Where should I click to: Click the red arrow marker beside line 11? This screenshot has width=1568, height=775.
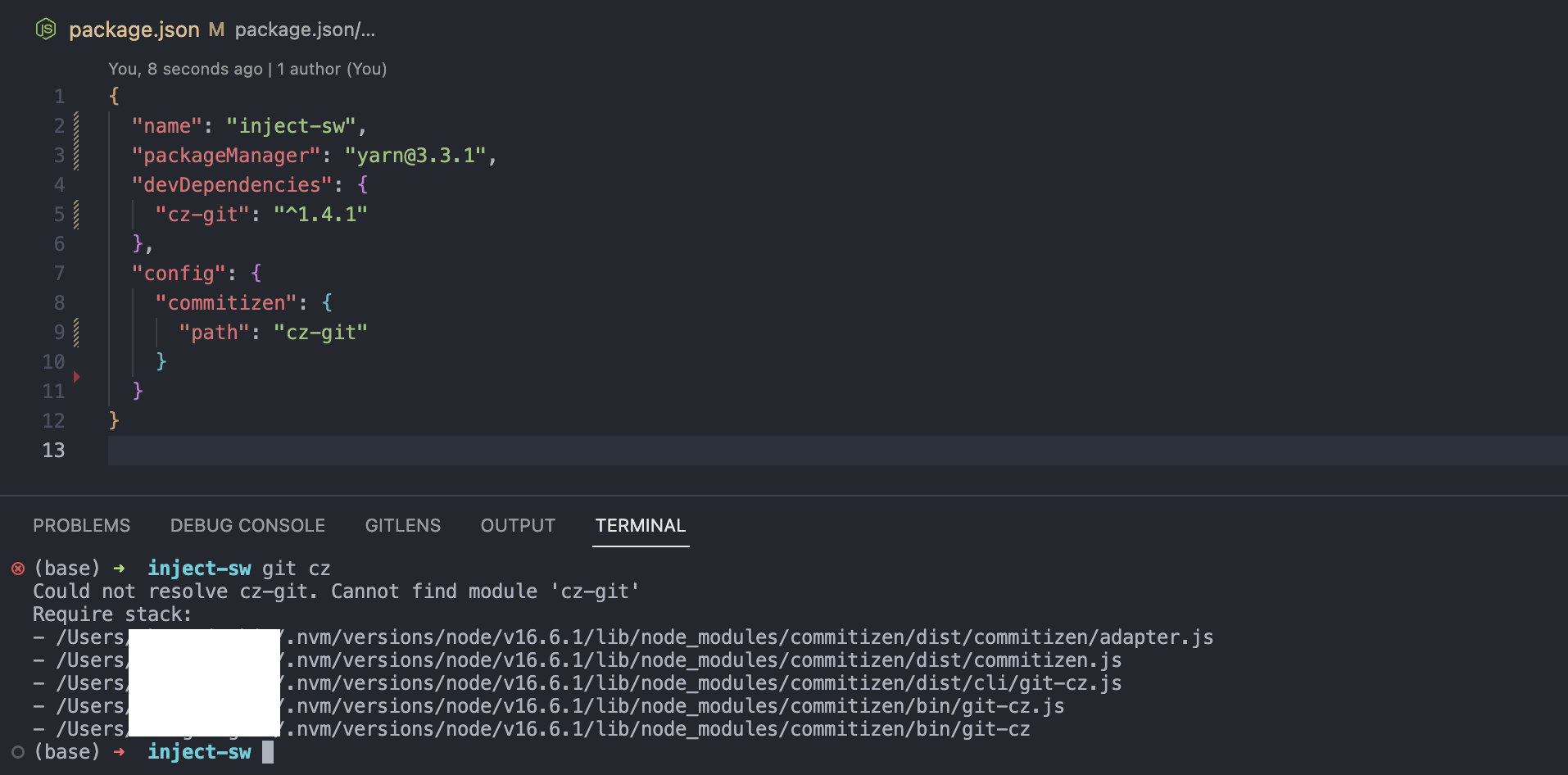76,377
